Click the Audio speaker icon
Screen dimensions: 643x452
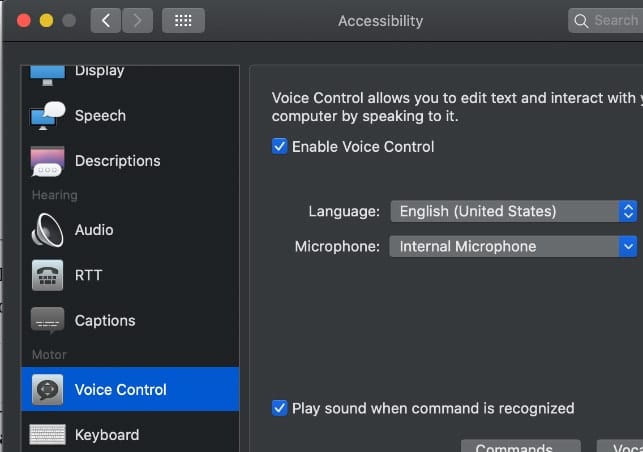pyautogui.click(x=47, y=230)
